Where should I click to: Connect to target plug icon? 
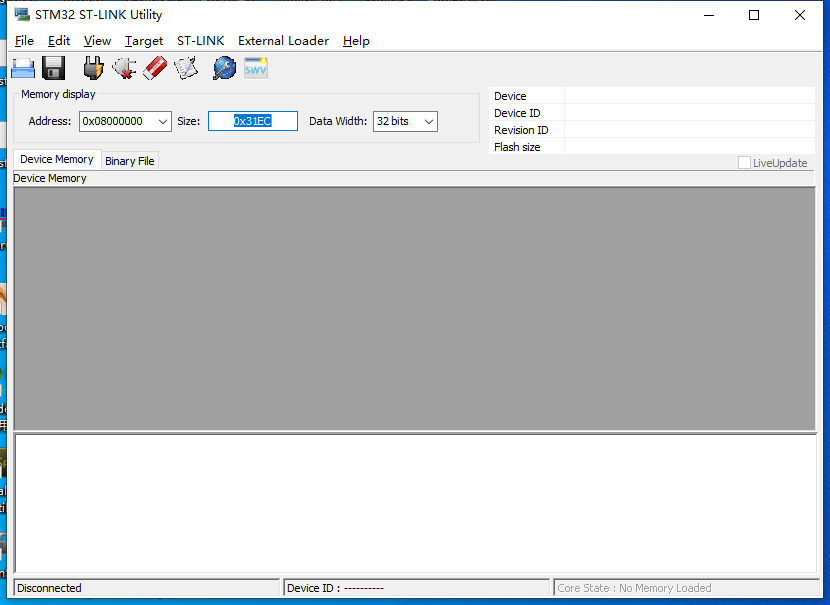click(x=93, y=68)
